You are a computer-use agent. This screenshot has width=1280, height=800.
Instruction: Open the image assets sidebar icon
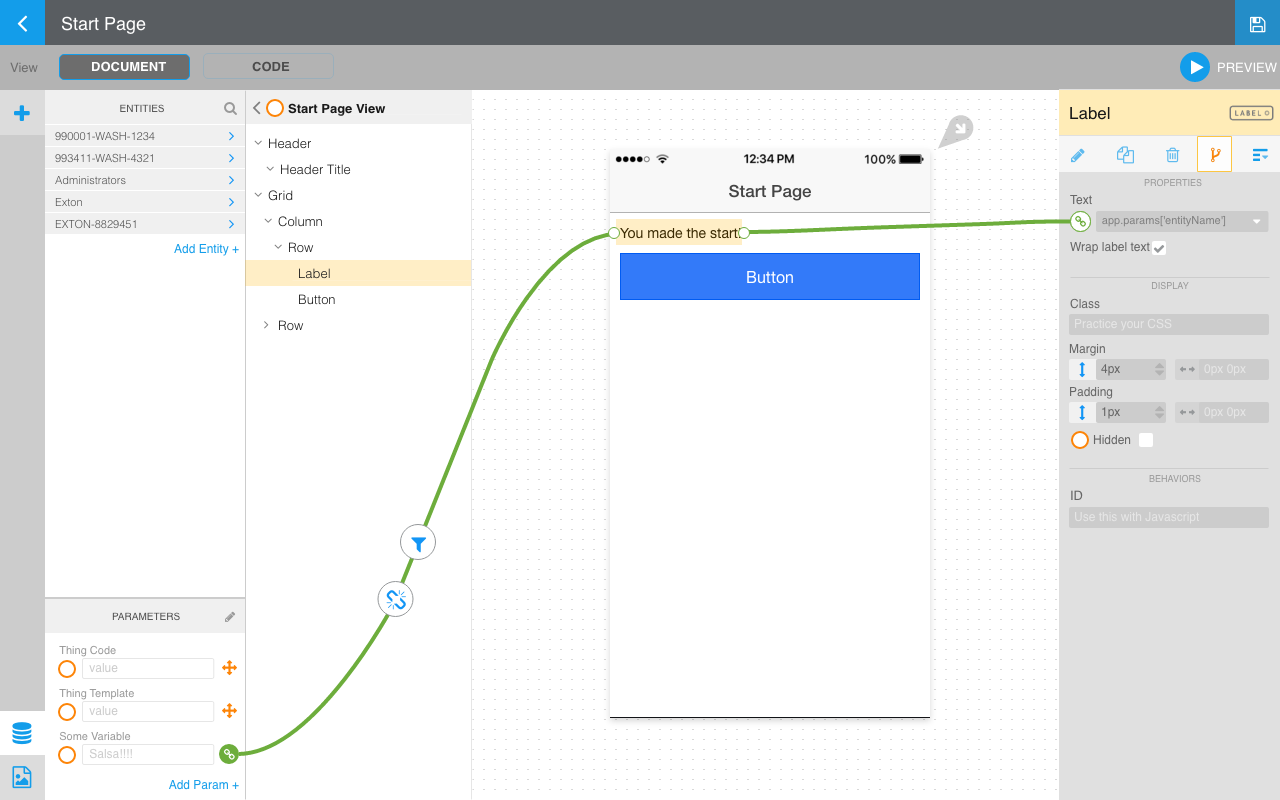(x=22, y=777)
